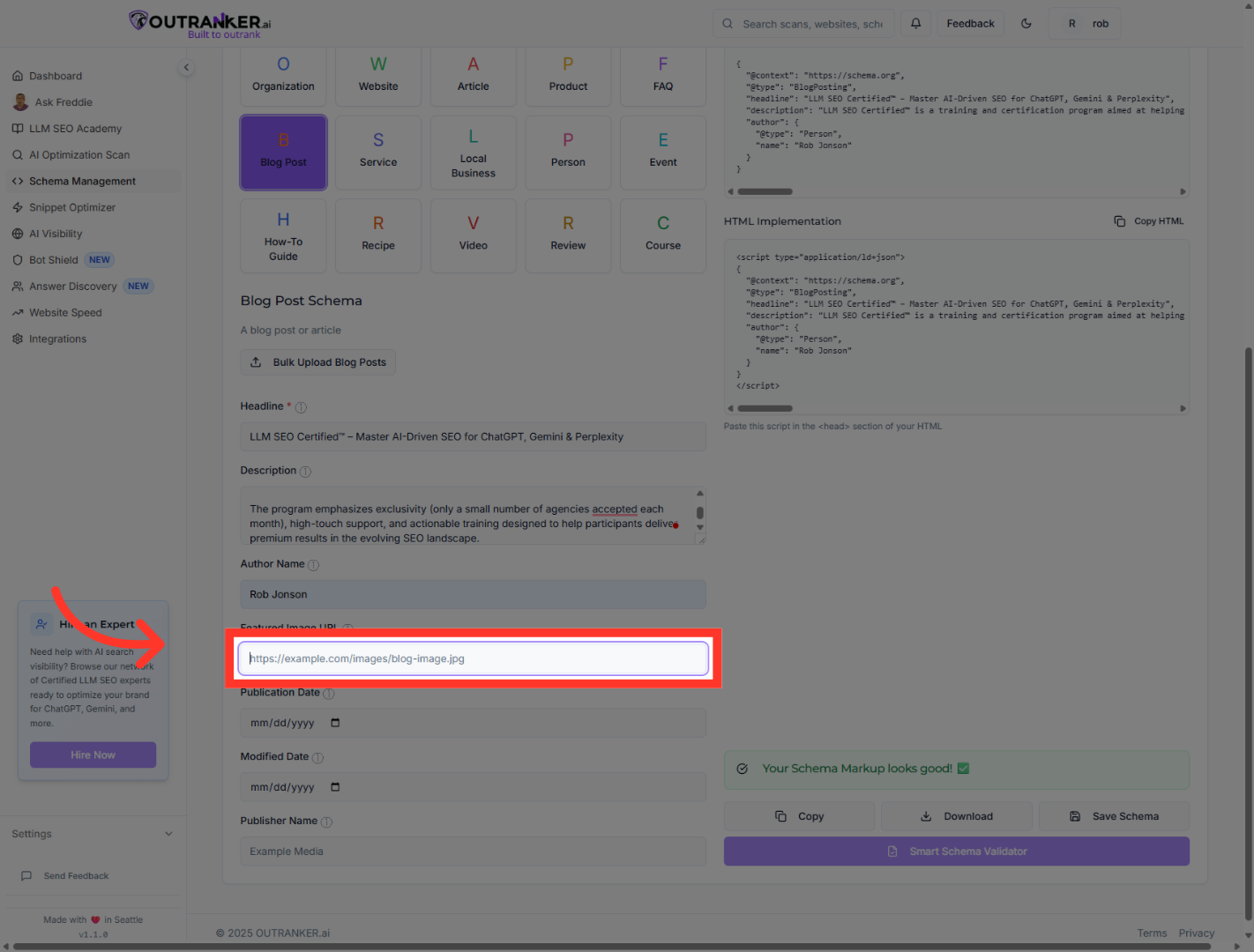1254x952 pixels.
Task: Choose the FAQ schema type
Action: [x=663, y=76]
